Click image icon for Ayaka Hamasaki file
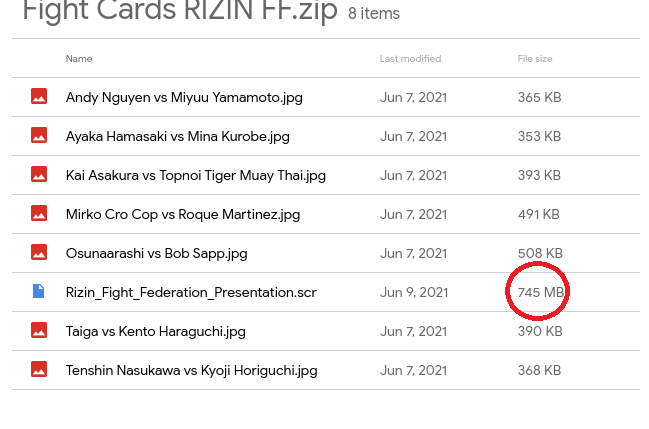The image size is (649, 429). click(x=39, y=136)
